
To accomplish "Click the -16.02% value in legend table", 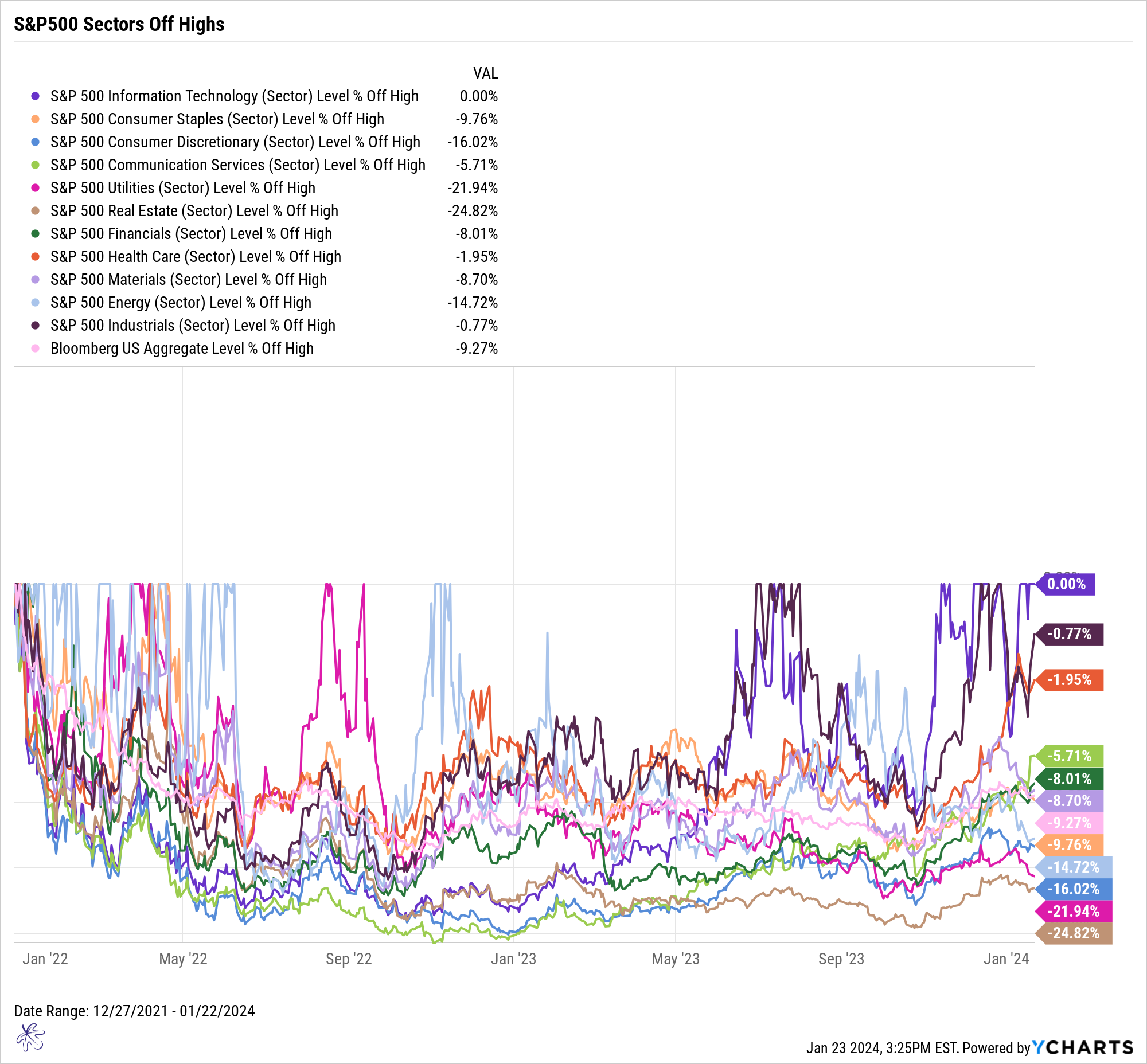I will (473, 142).
